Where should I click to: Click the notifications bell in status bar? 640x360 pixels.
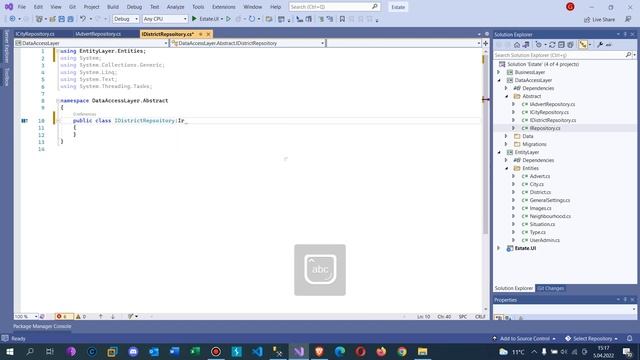[x=629, y=338]
